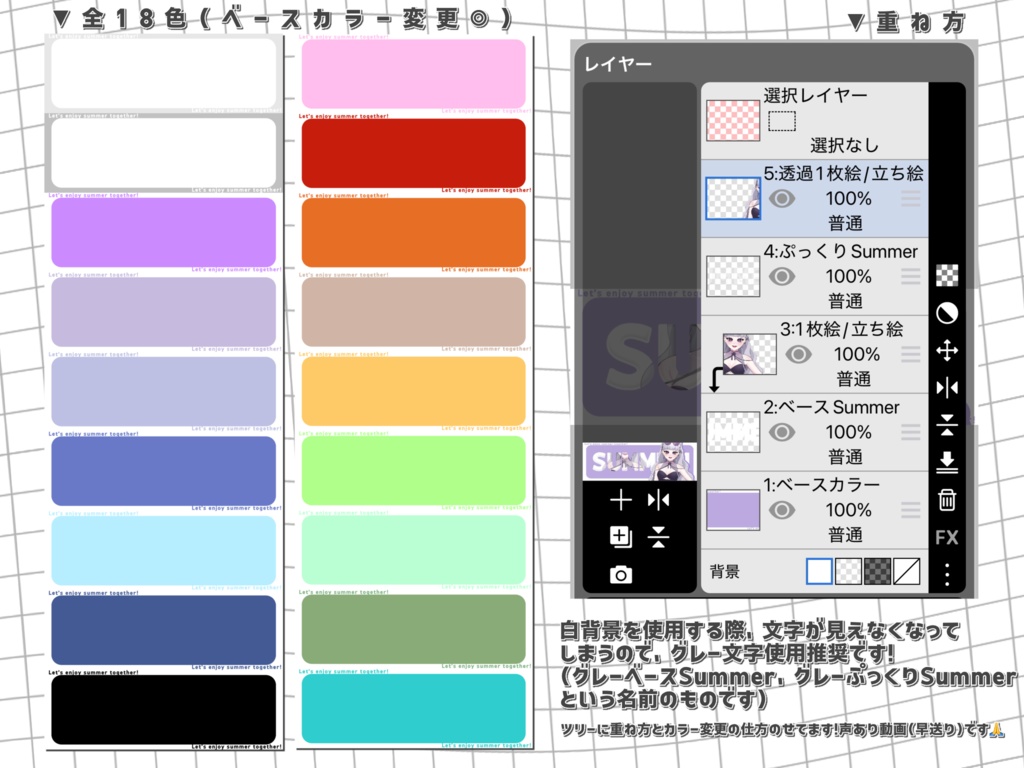
Task: Tap layer 3 character illustration thumbnail
Action: tap(749, 354)
